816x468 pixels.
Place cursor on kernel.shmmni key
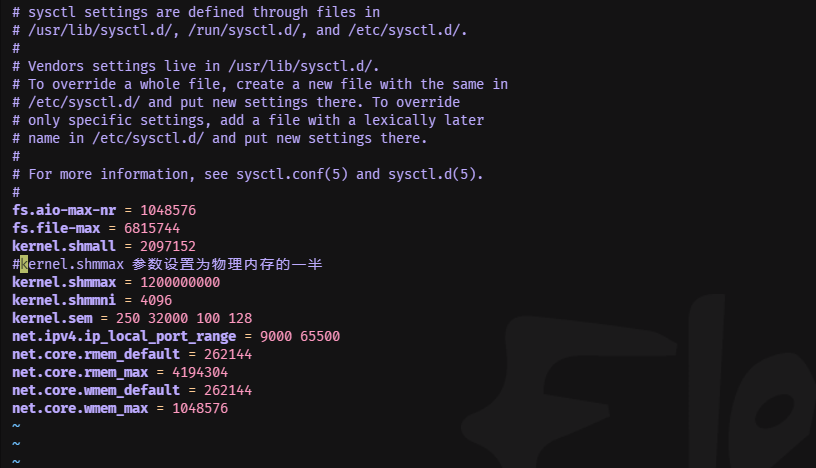point(64,300)
